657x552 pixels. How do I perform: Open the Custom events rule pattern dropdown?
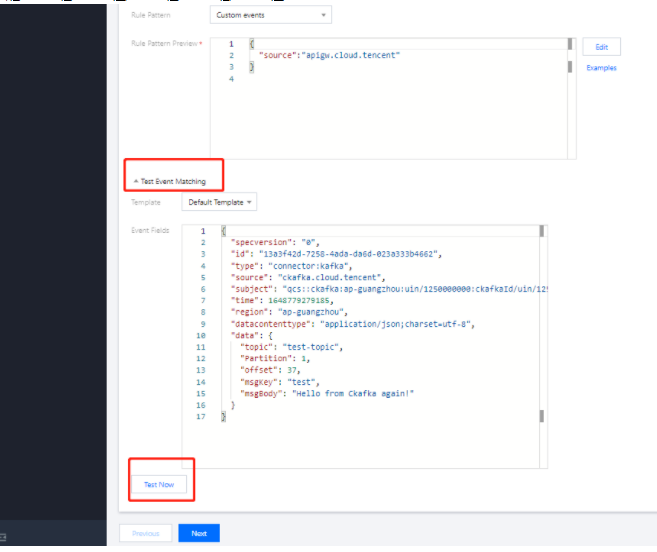point(271,15)
